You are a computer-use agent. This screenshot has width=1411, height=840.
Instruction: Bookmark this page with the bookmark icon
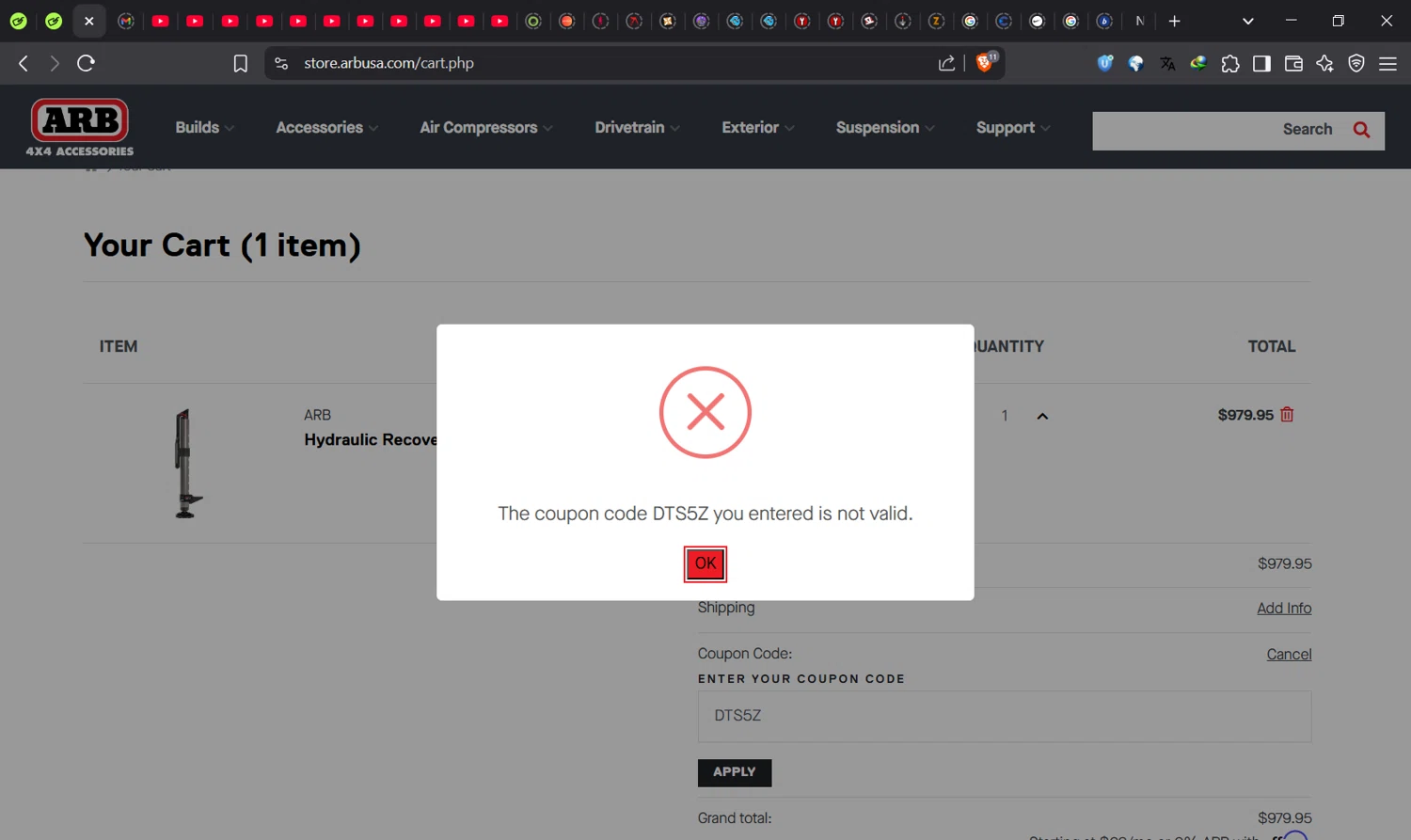tap(241, 63)
